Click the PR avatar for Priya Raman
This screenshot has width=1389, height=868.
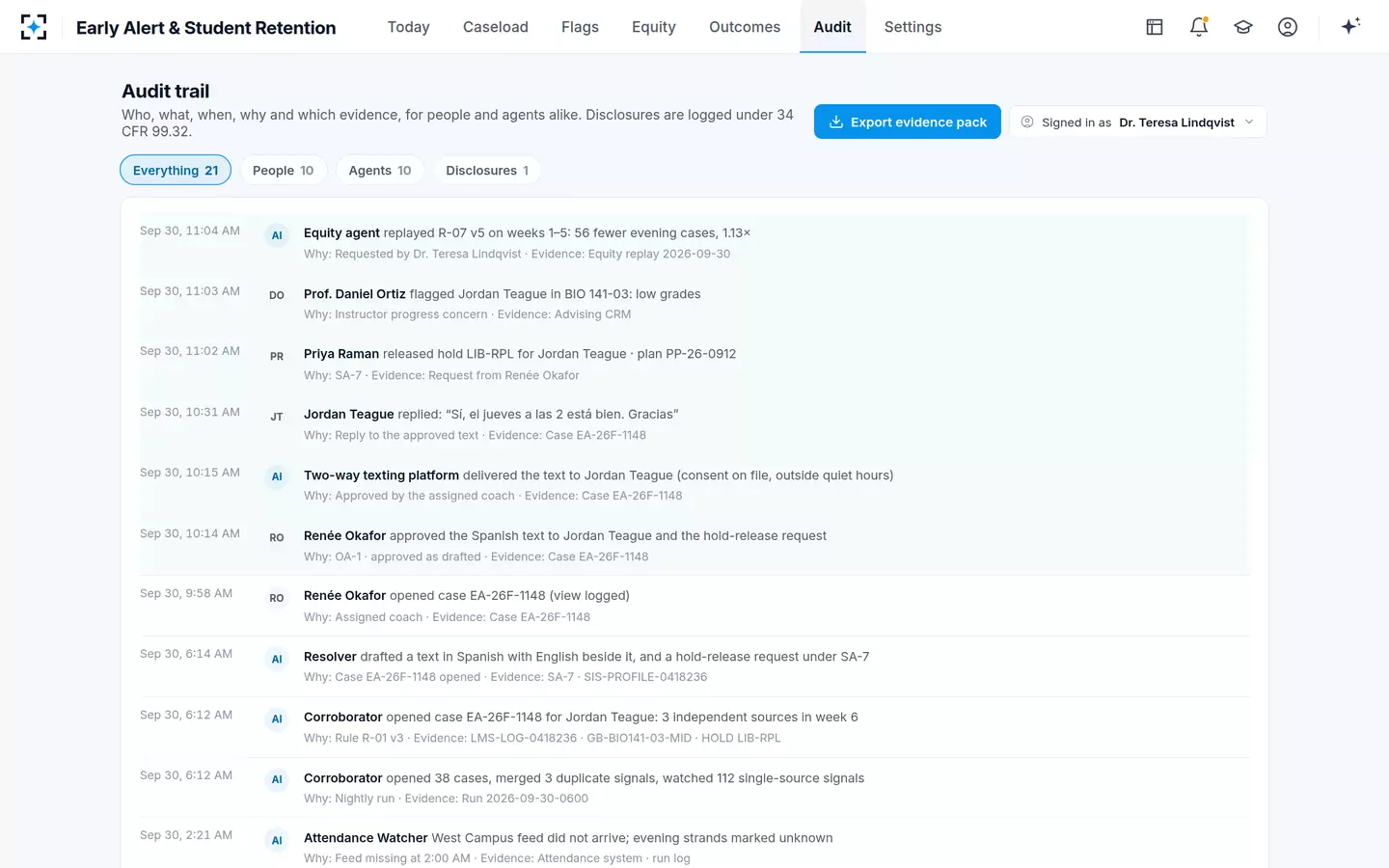[277, 356]
